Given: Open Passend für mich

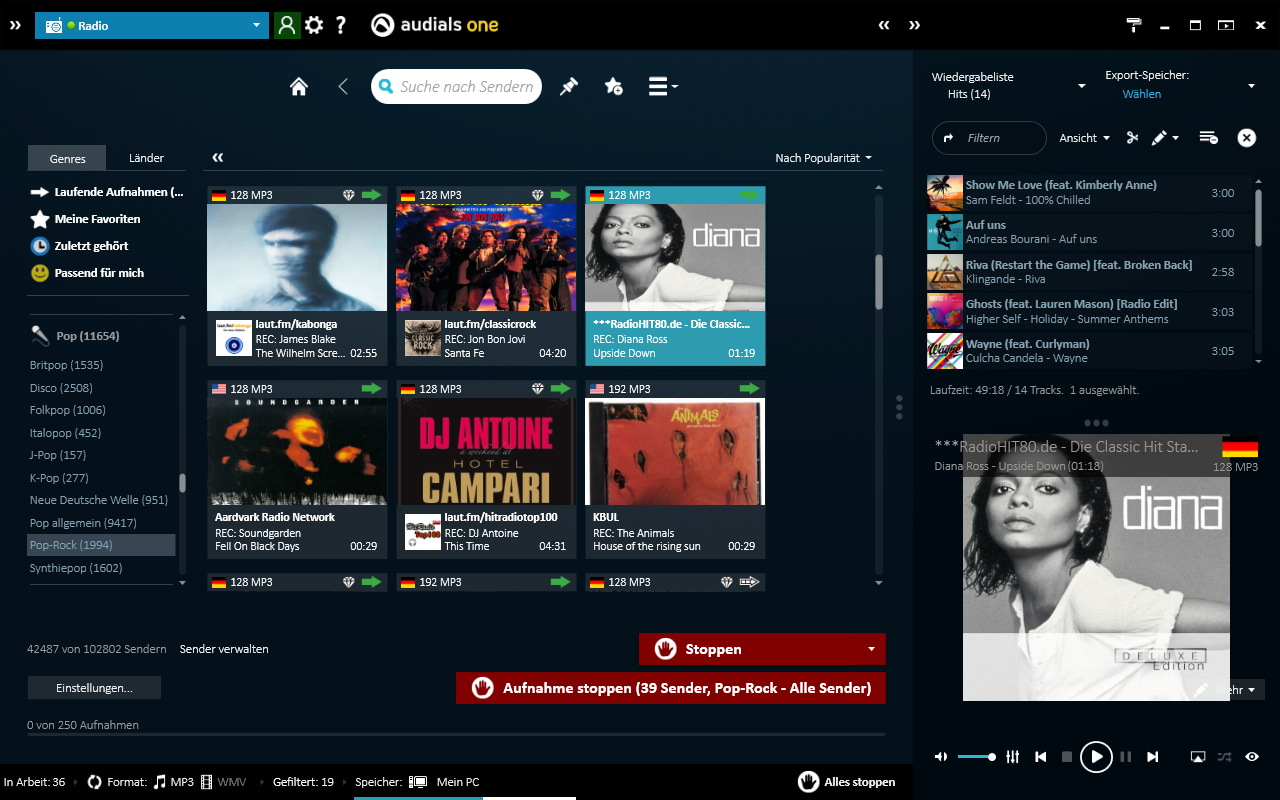Looking at the screenshot, I should click(87, 273).
